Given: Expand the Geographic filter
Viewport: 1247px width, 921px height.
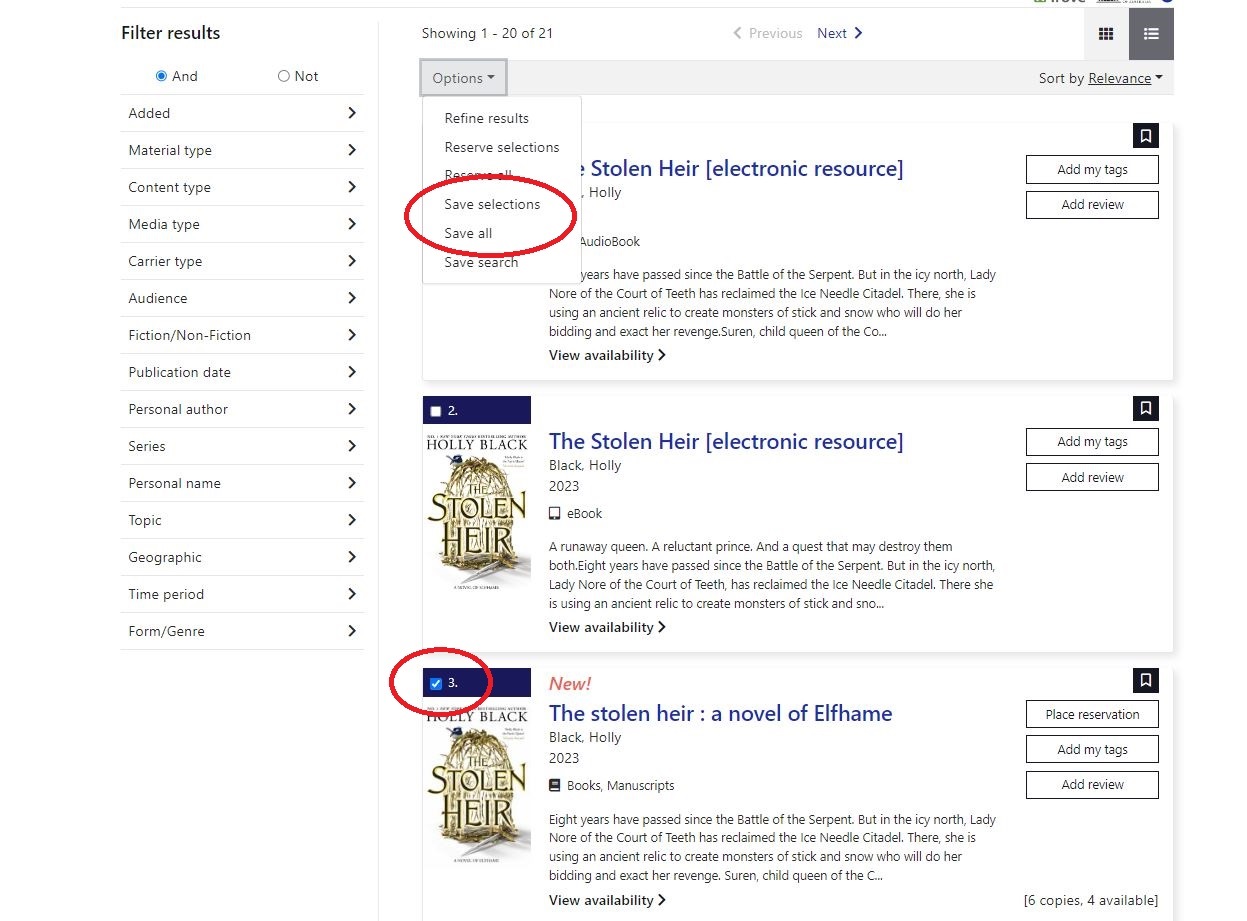Looking at the screenshot, I should pos(242,557).
